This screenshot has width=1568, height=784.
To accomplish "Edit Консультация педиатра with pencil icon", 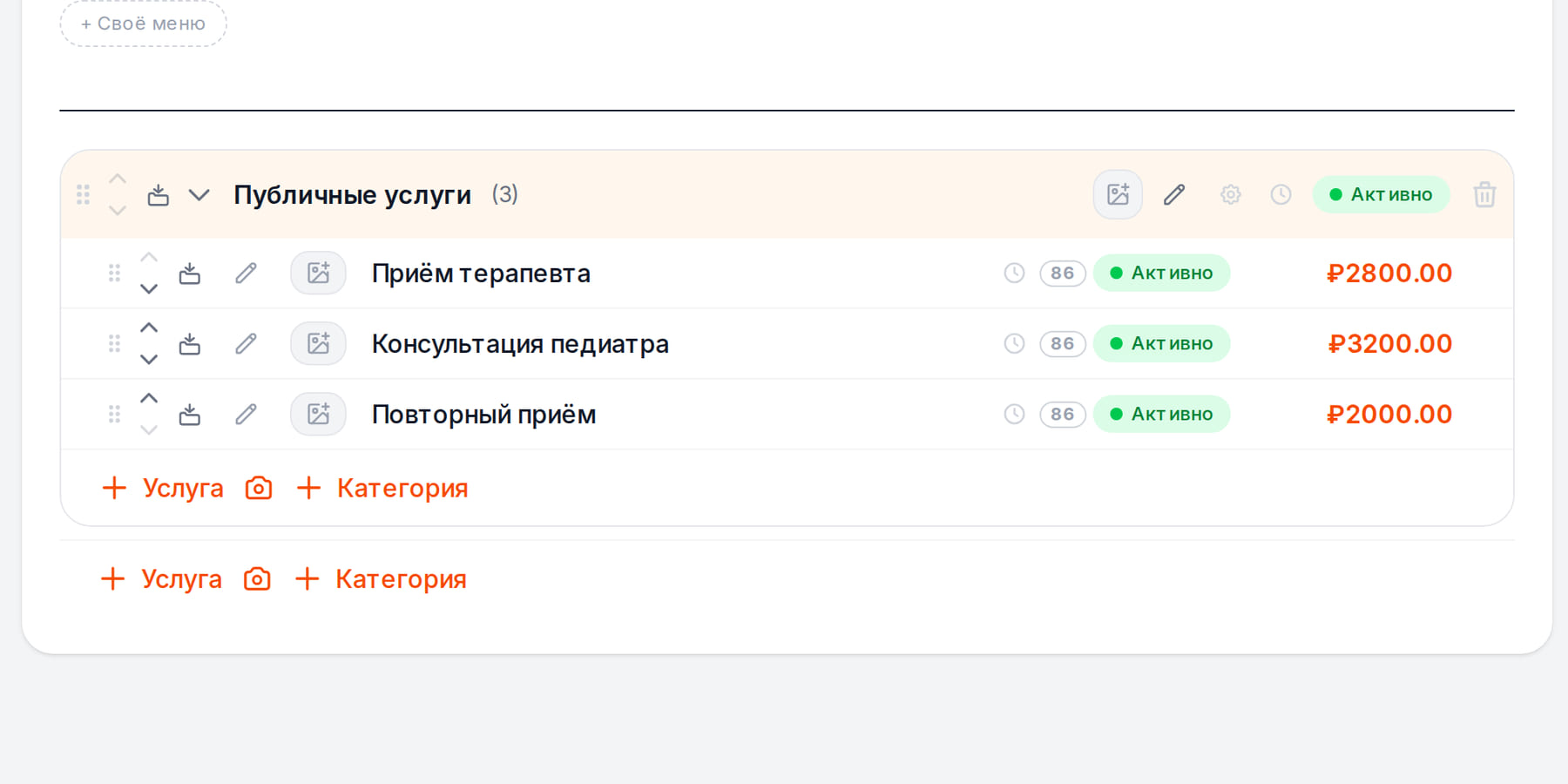I will [246, 344].
